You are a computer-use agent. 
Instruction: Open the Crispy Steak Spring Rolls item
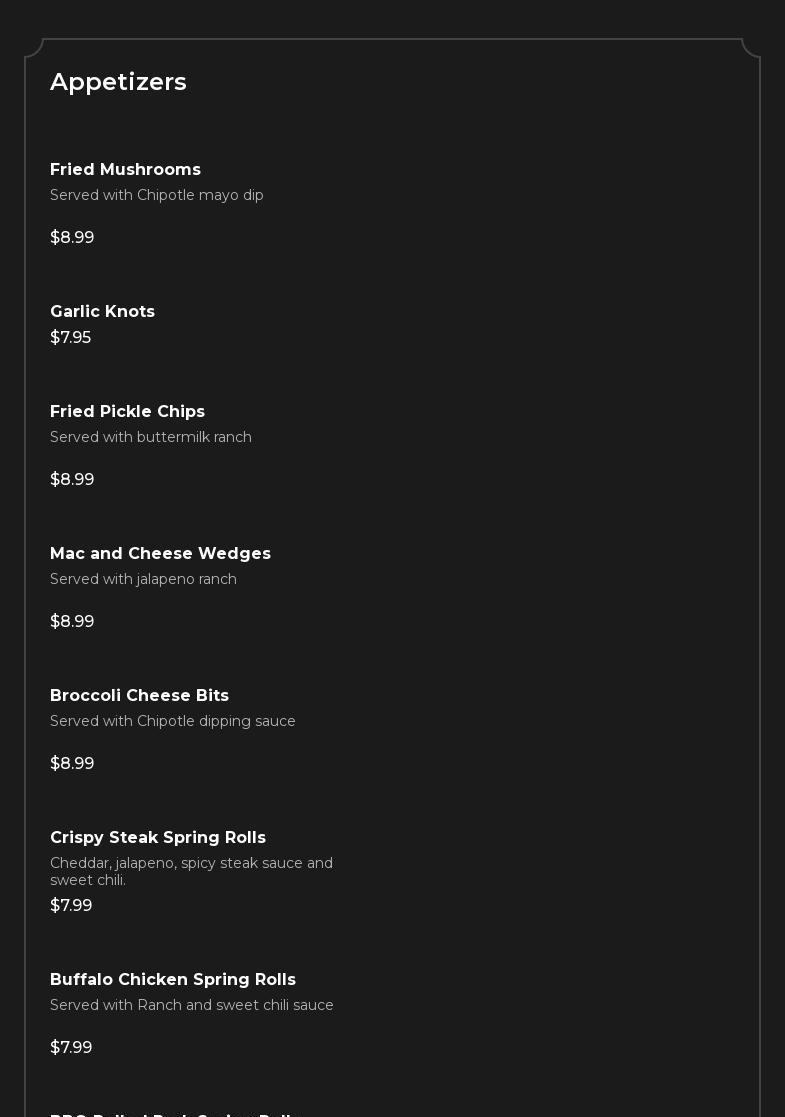click(158, 838)
